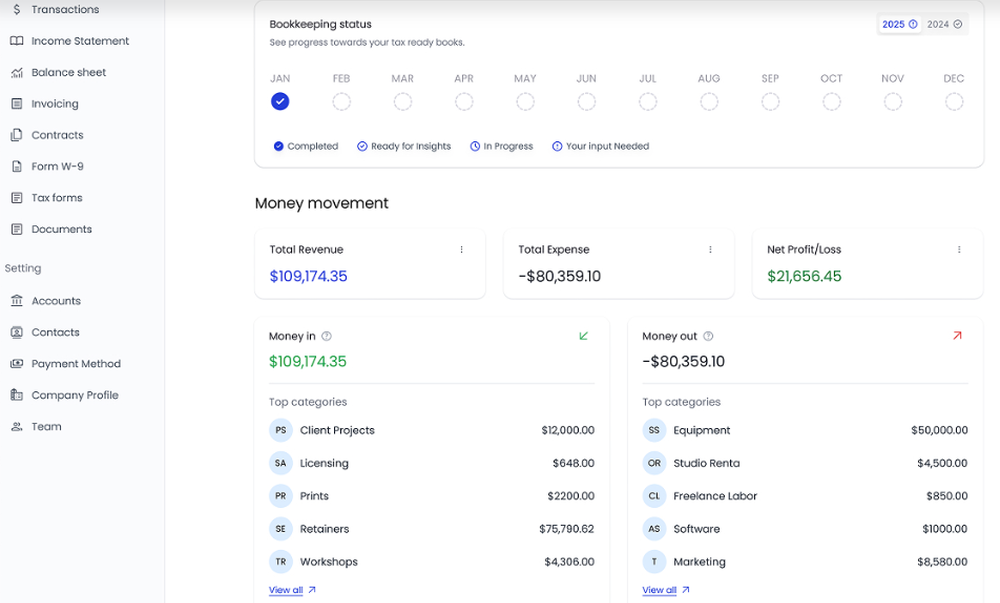Click the Invoicing sidebar icon
This screenshot has height=603, width=1000.
pos(17,103)
